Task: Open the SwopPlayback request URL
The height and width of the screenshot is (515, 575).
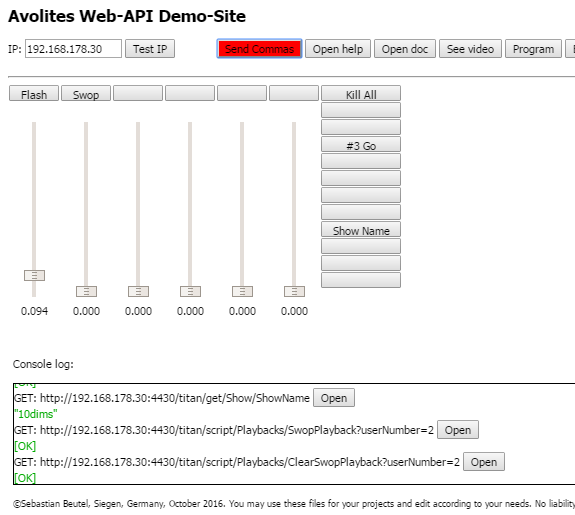Action: [458, 430]
